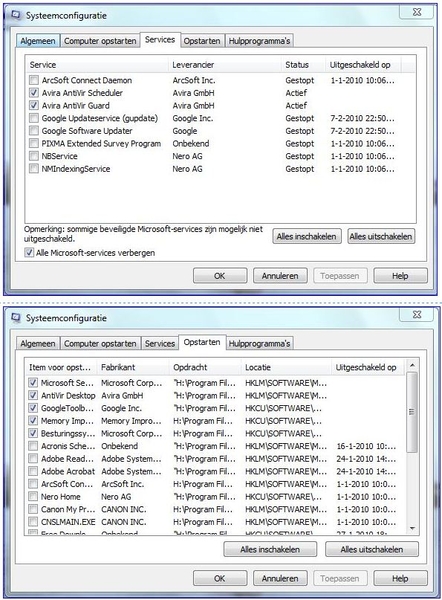Click the startup list's scroll-up arrow
This screenshot has height=600, width=442.
tap(412, 365)
